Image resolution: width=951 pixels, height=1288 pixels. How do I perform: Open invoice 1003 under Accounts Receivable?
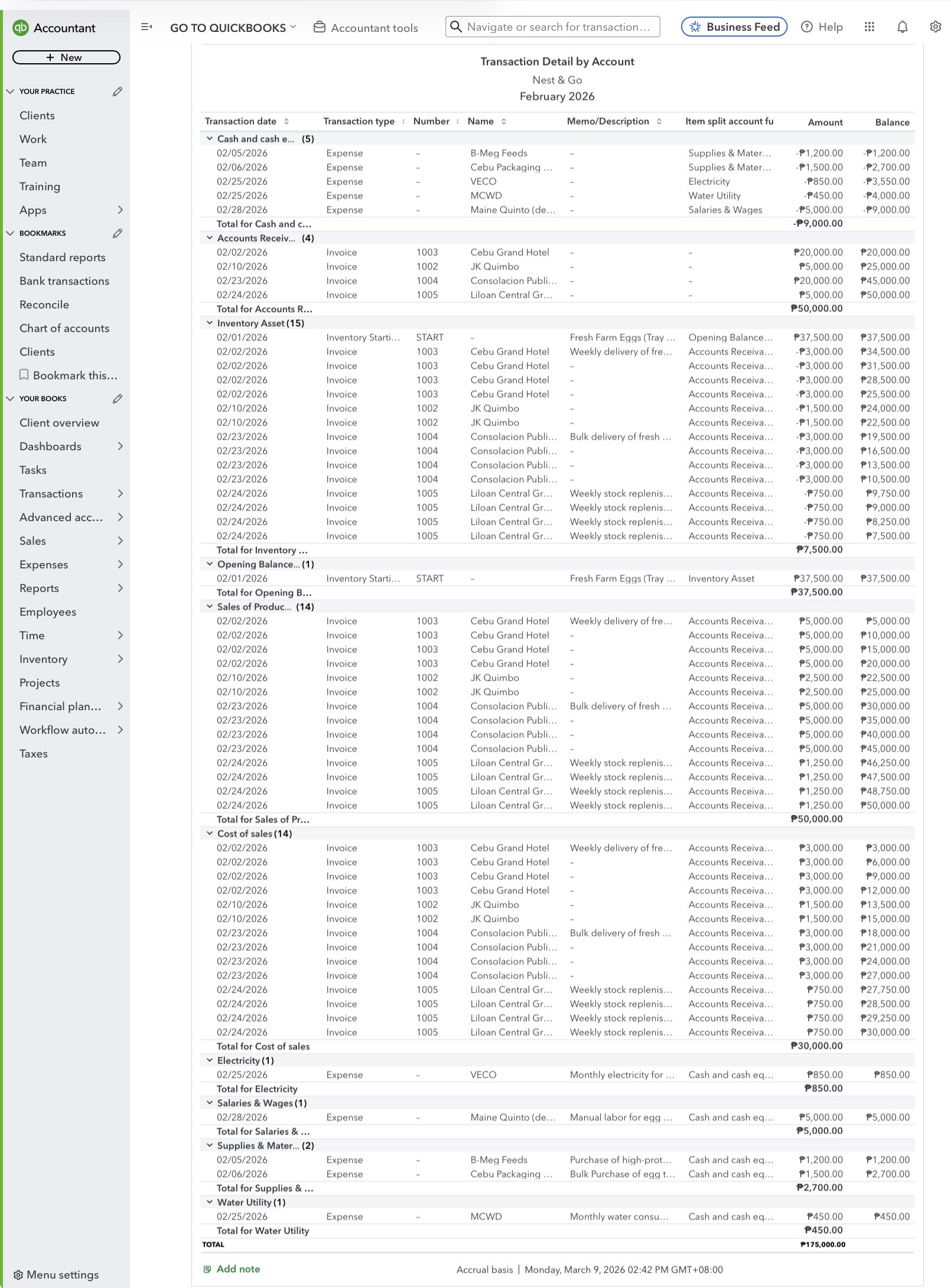pos(558,252)
